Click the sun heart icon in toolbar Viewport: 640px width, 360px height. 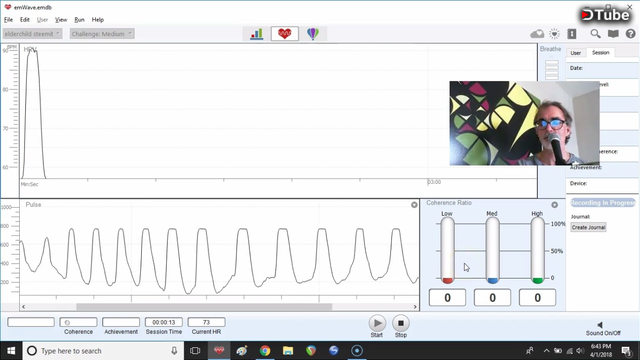(554, 34)
